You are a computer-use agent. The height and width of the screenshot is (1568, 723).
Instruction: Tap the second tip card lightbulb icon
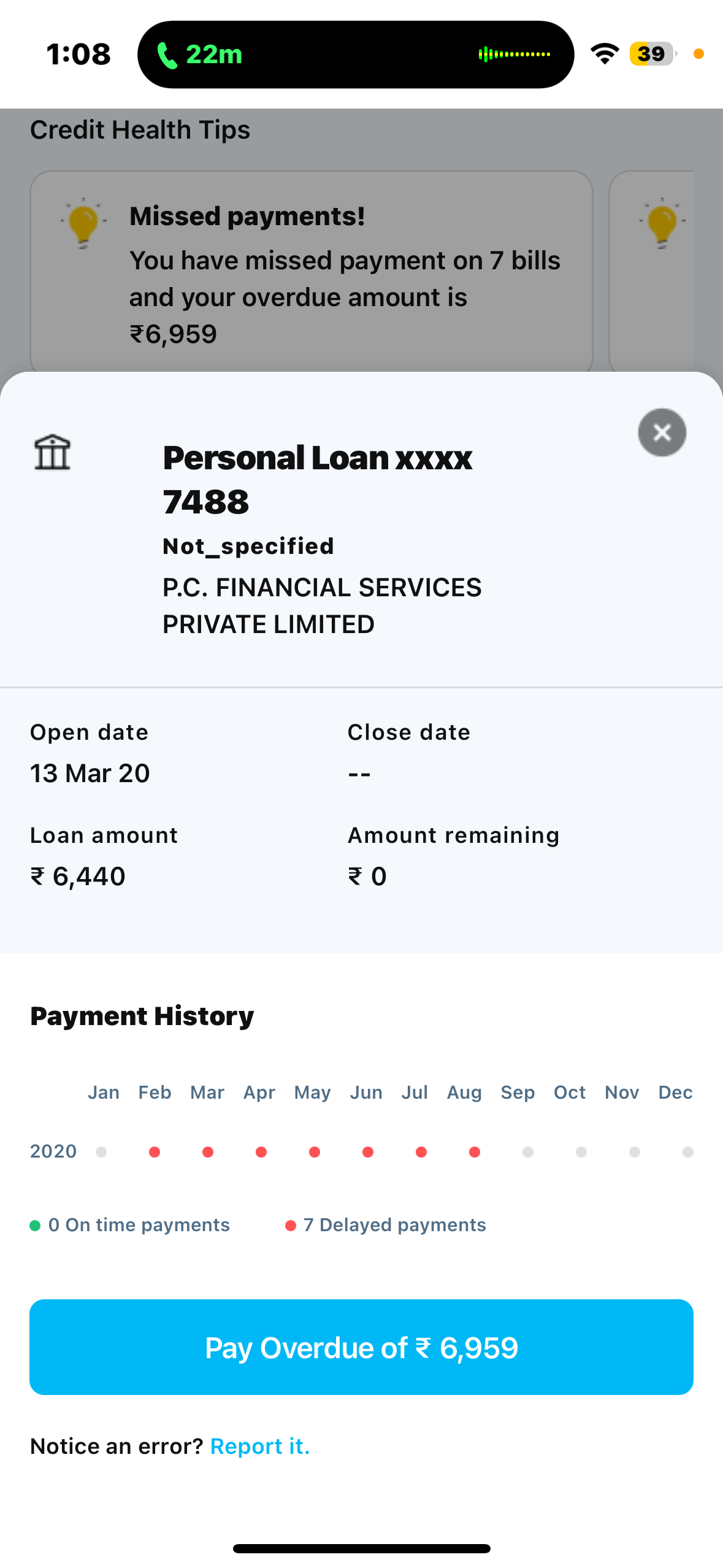(x=662, y=222)
